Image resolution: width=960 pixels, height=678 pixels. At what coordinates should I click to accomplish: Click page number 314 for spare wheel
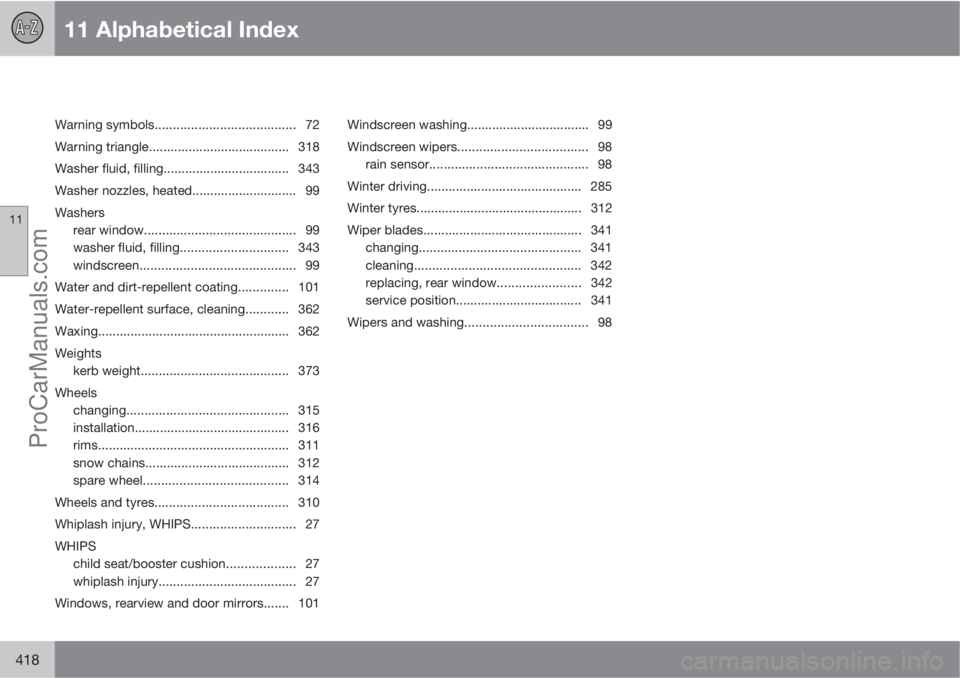(309, 481)
